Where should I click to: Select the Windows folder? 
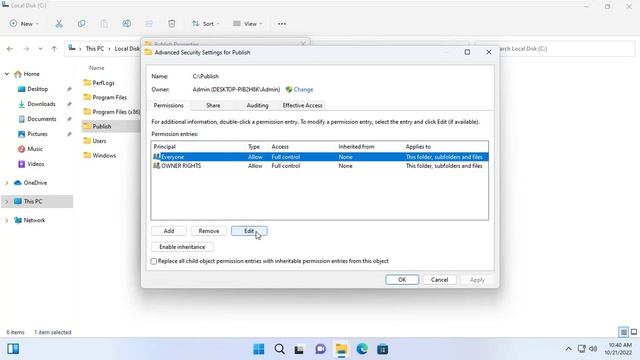point(100,156)
